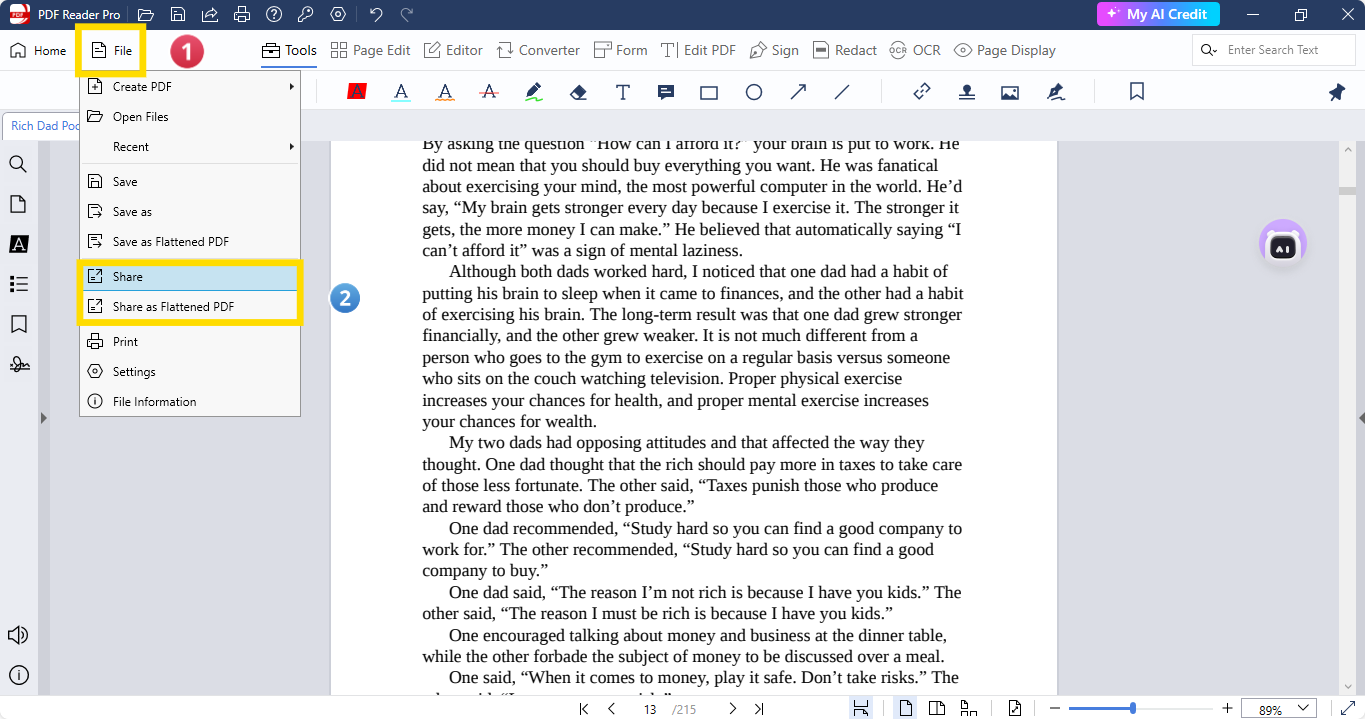Open the floating AI assistant robot
The height and width of the screenshot is (719, 1365).
1282,244
